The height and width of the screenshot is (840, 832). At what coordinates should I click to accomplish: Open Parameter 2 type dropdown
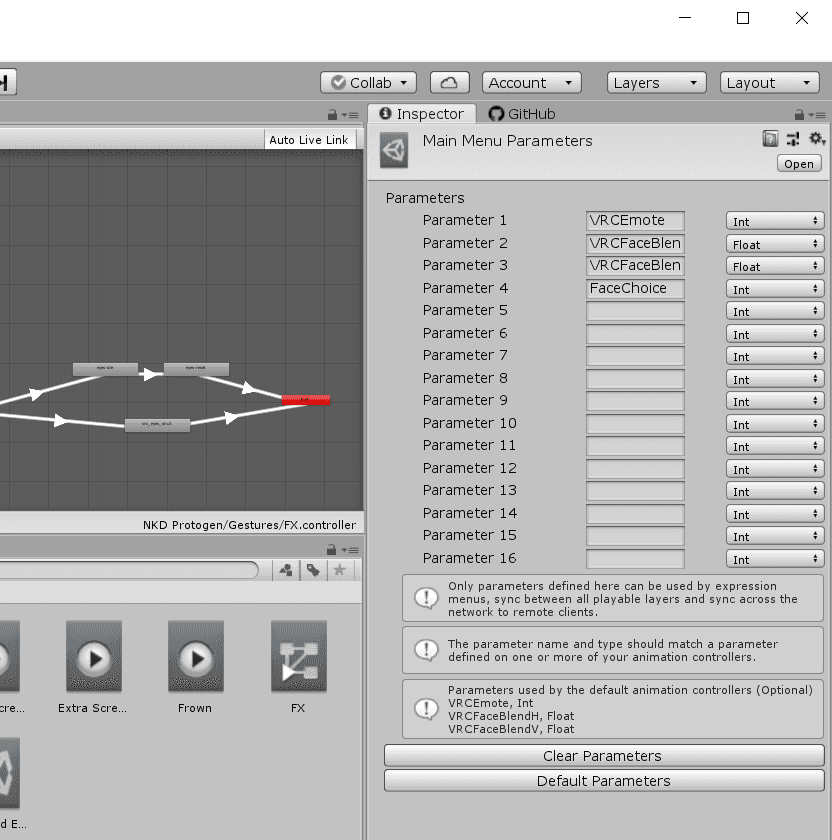click(x=775, y=244)
